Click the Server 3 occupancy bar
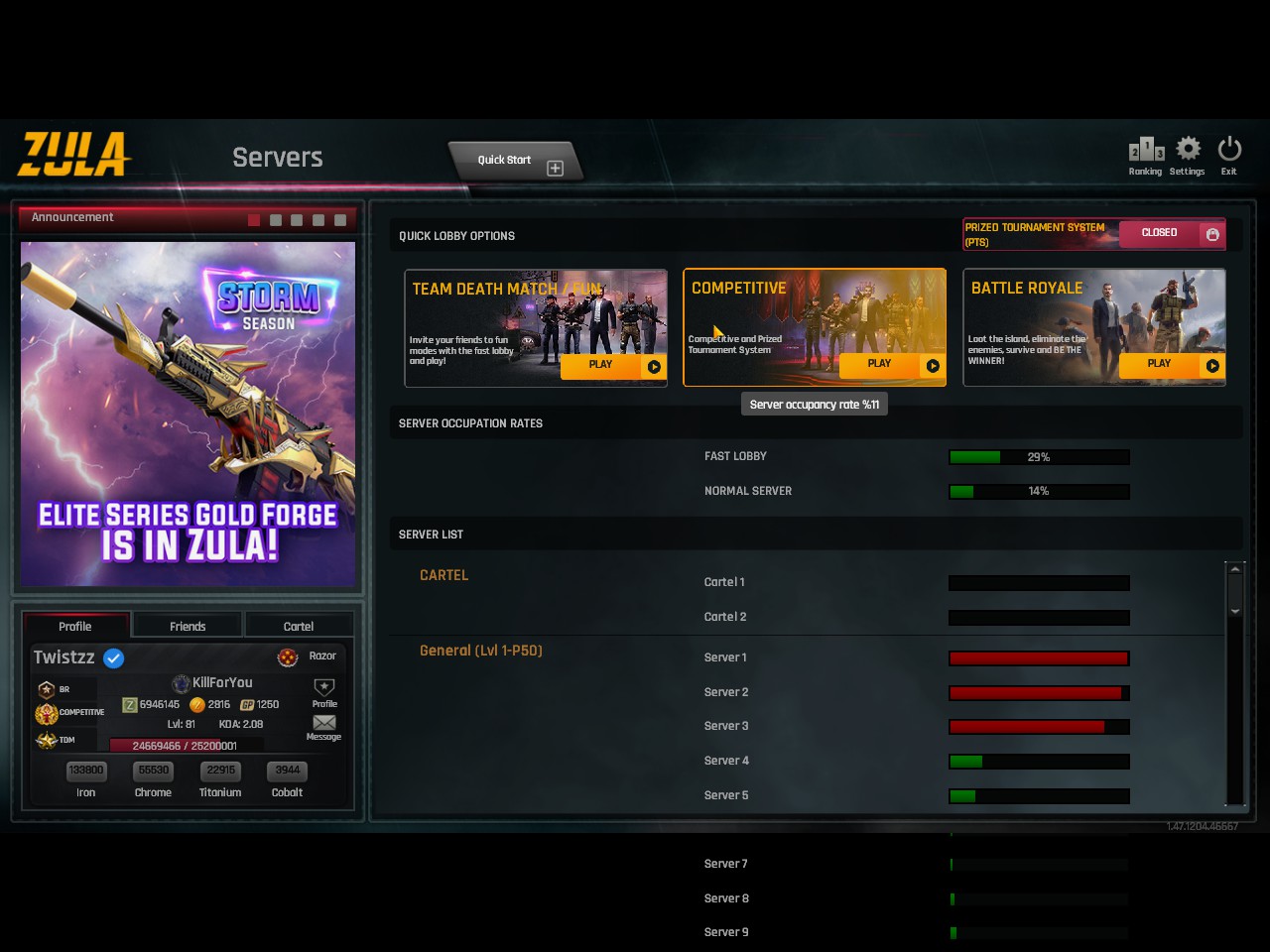This screenshot has width=1270, height=952. (x=1039, y=727)
